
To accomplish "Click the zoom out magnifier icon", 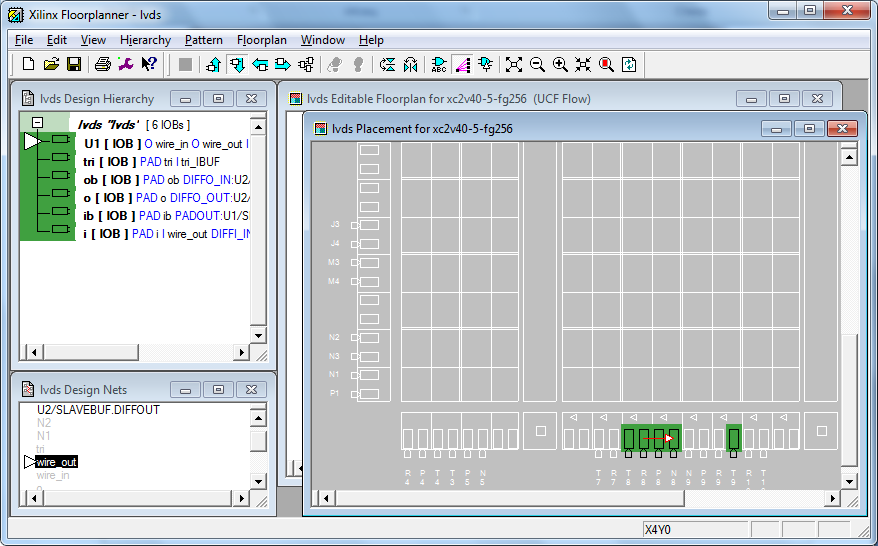I will click(537, 64).
